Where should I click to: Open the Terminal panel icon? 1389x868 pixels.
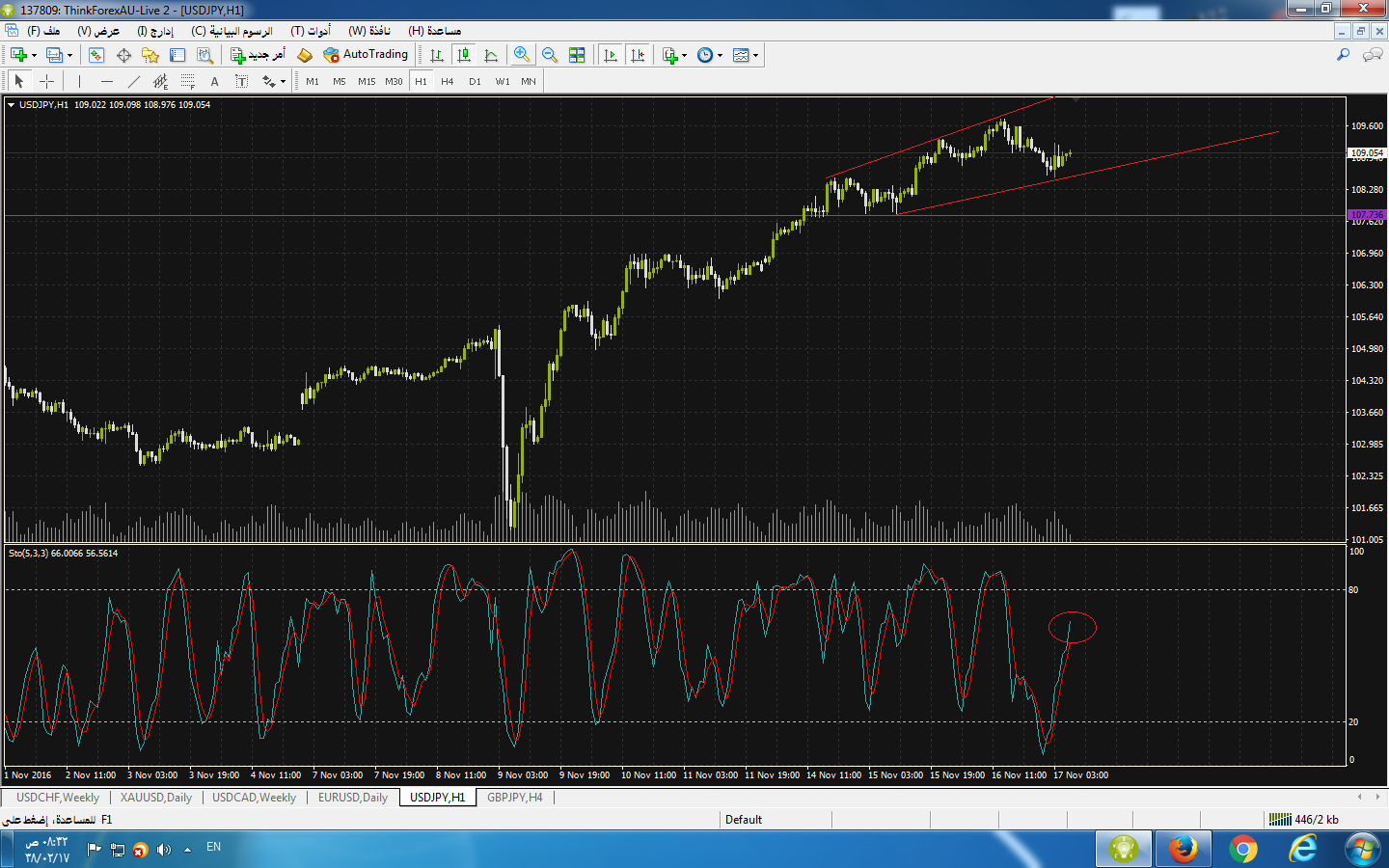177,55
